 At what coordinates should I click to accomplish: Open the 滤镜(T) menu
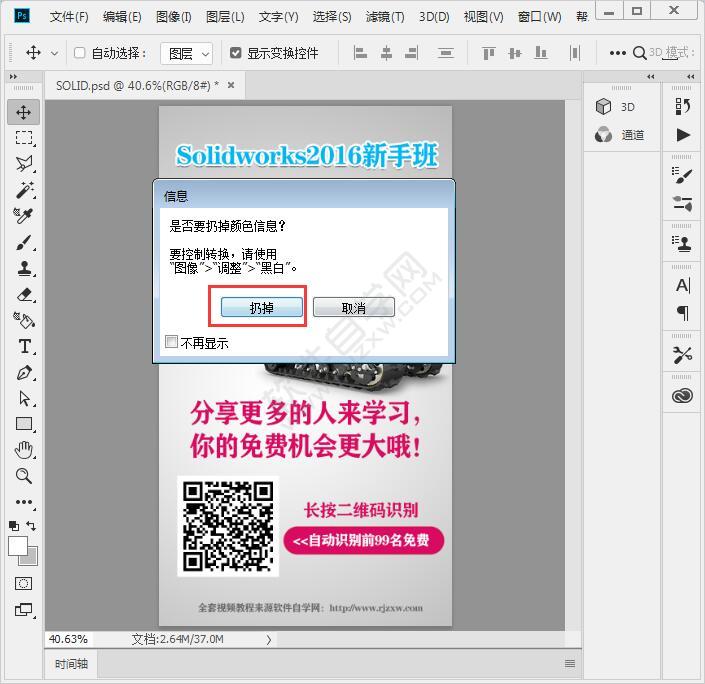pyautogui.click(x=385, y=17)
